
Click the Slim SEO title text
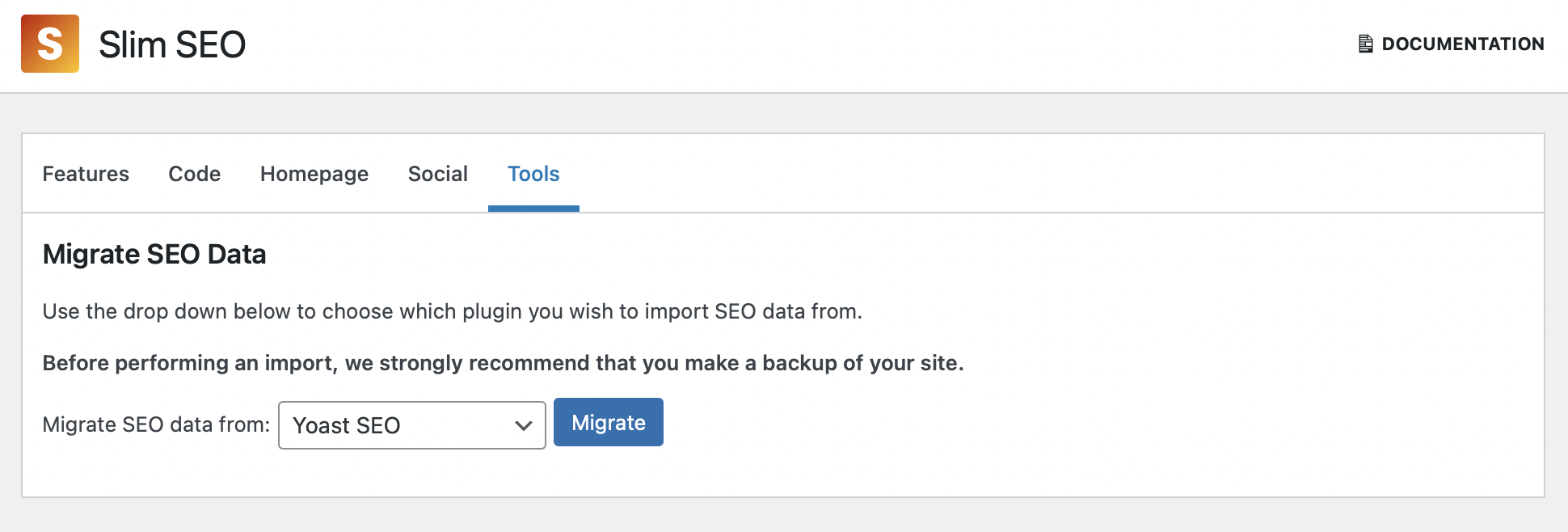pos(172,44)
